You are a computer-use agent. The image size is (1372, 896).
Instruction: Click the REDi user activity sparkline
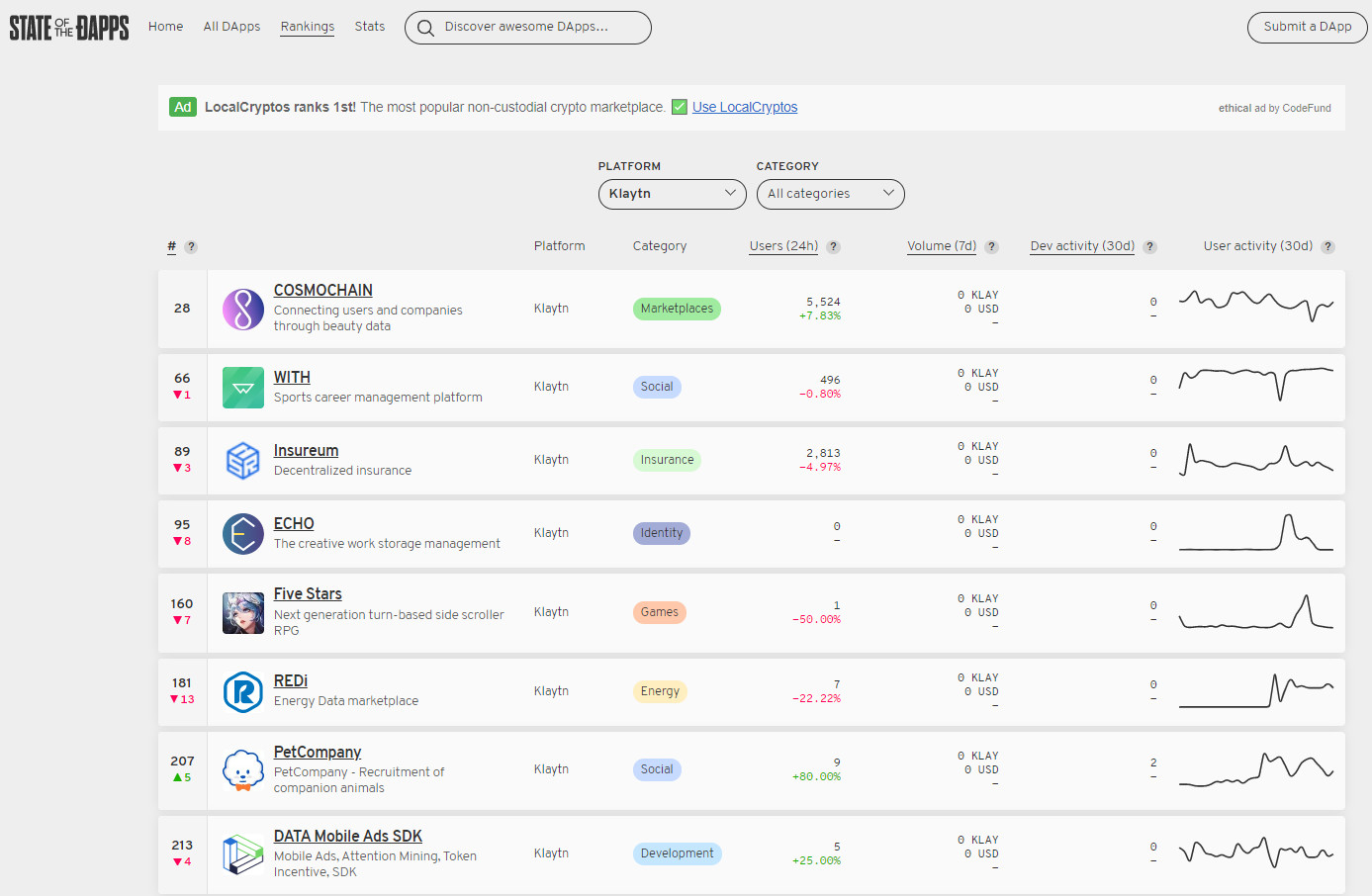(1256, 690)
